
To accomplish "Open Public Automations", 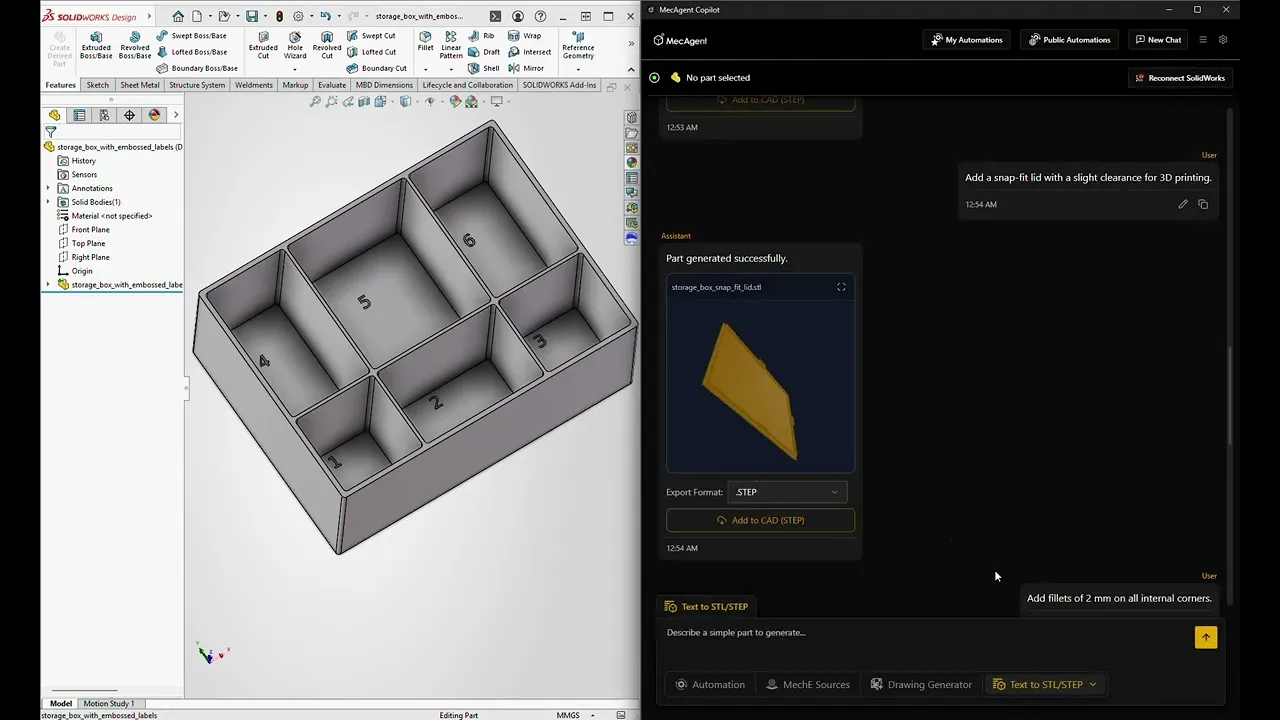I will coord(1068,40).
